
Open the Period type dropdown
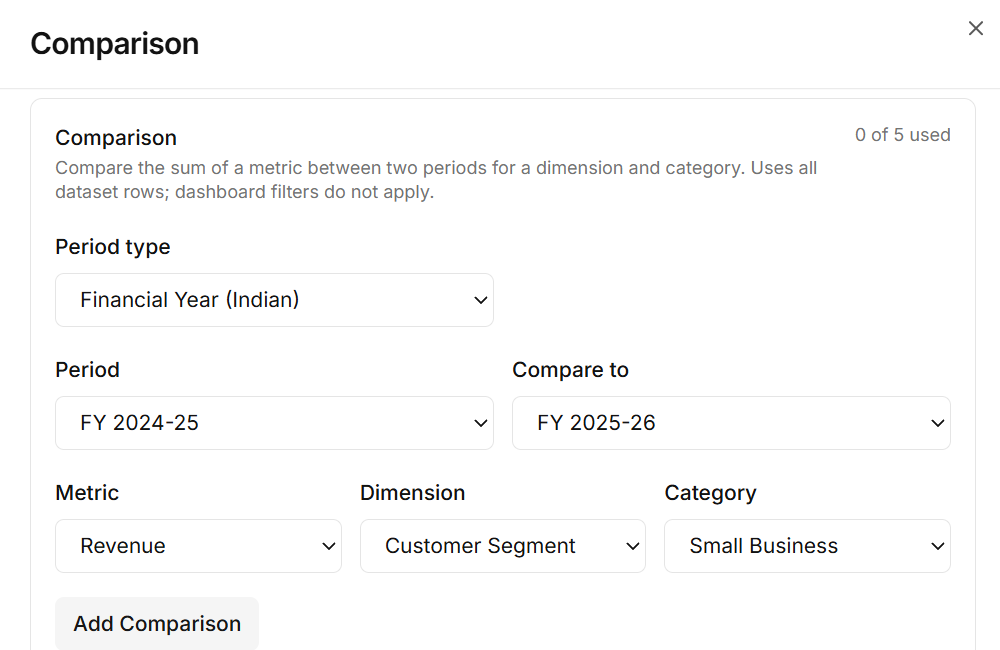point(274,300)
